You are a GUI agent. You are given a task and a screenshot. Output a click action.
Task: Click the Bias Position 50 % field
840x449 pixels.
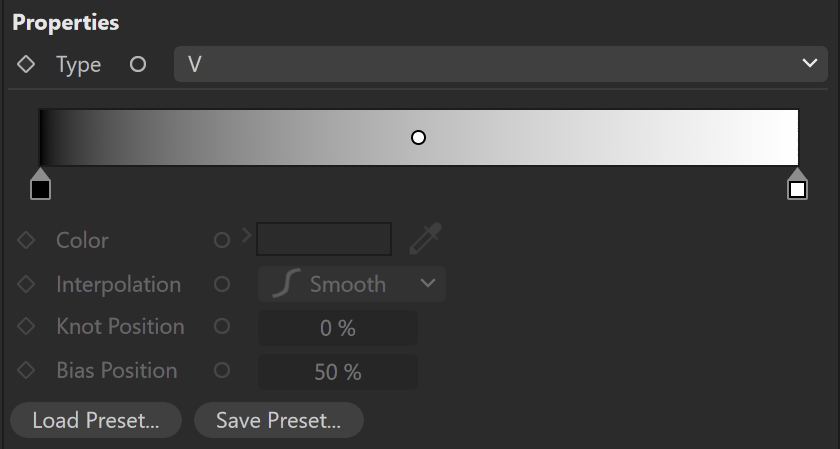pyautogui.click(x=338, y=372)
